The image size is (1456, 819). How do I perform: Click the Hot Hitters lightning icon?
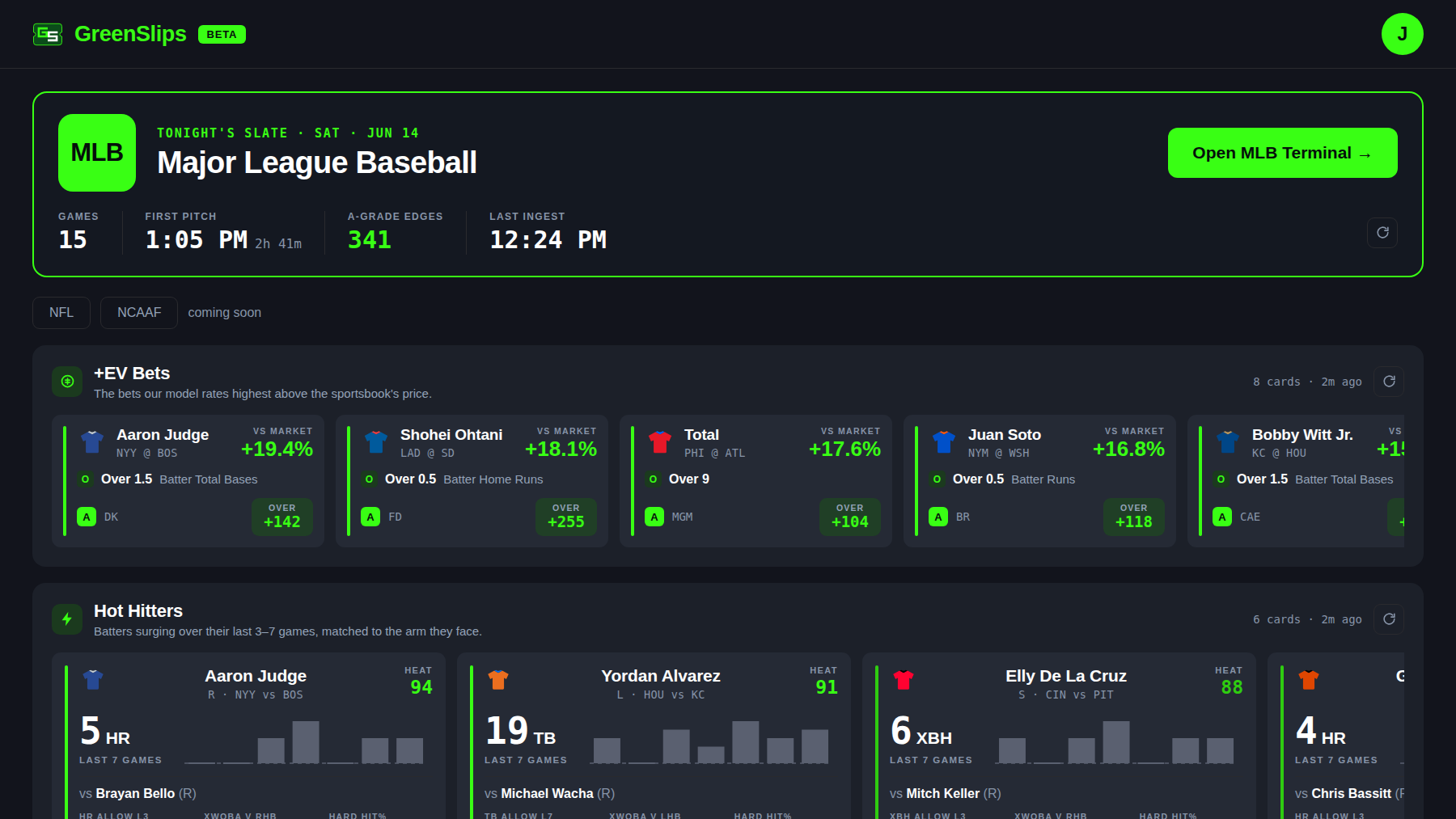pos(67,619)
